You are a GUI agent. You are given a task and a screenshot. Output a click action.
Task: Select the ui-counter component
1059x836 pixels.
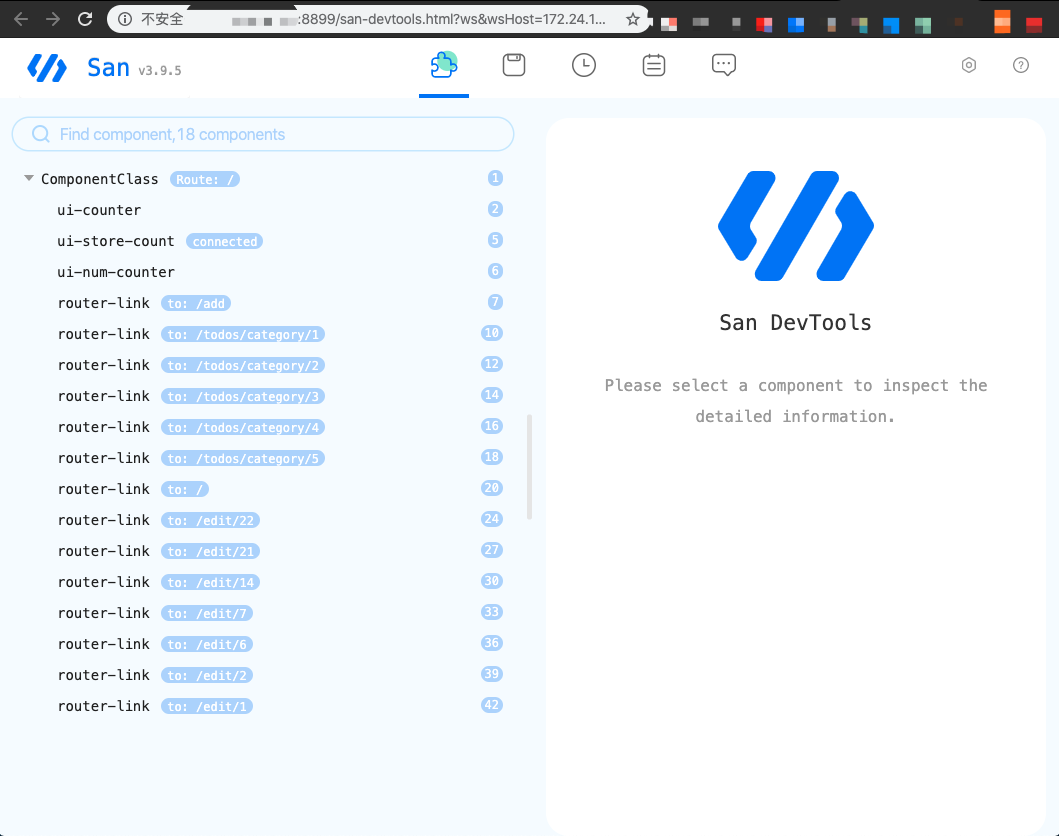coord(99,210)
